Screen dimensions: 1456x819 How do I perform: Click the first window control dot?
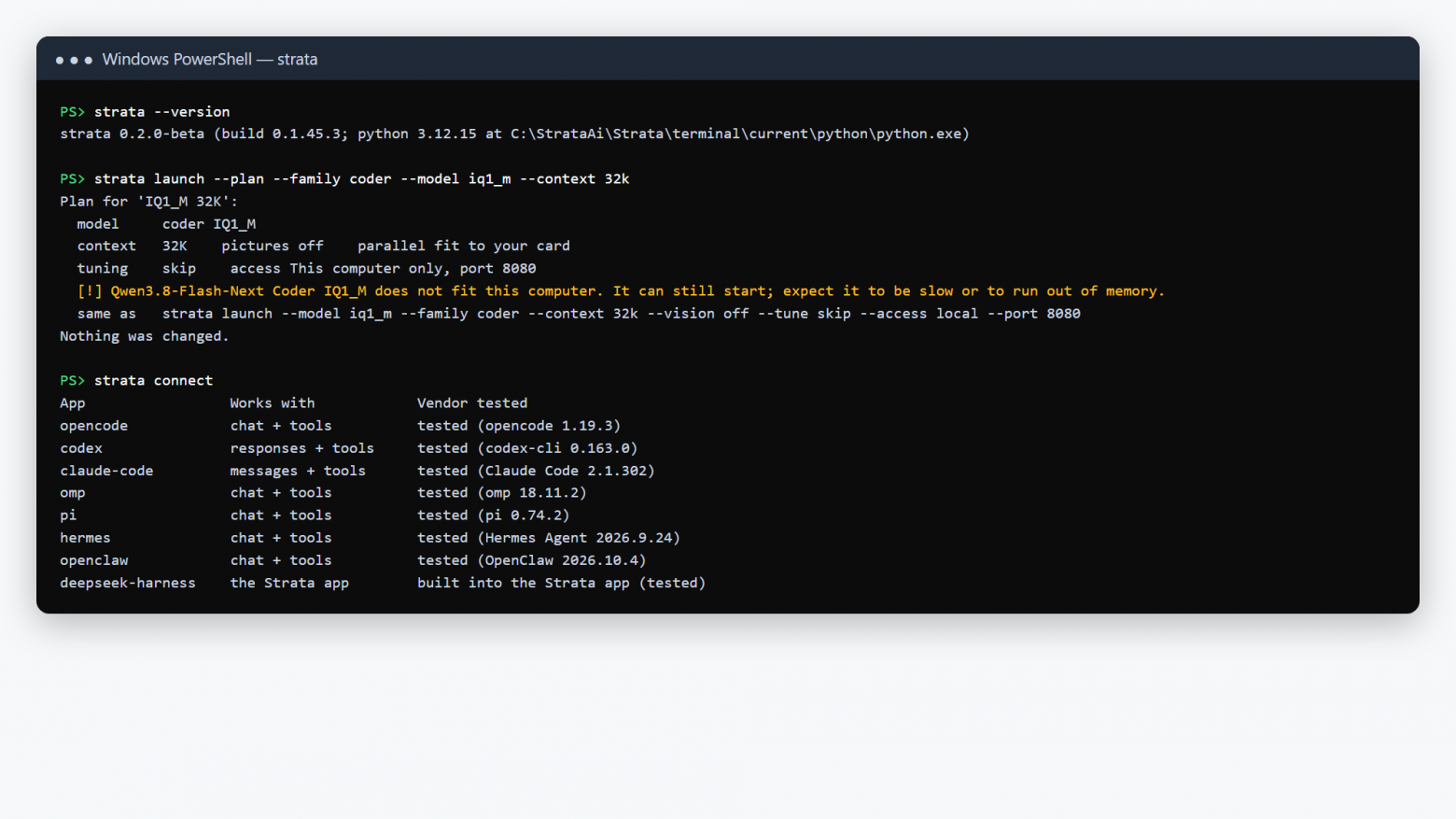[x=60, y=60]
